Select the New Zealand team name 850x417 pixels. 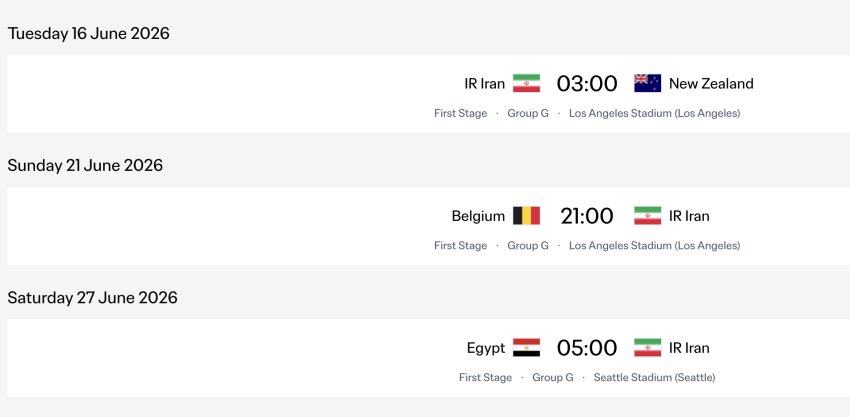point(711,84)
